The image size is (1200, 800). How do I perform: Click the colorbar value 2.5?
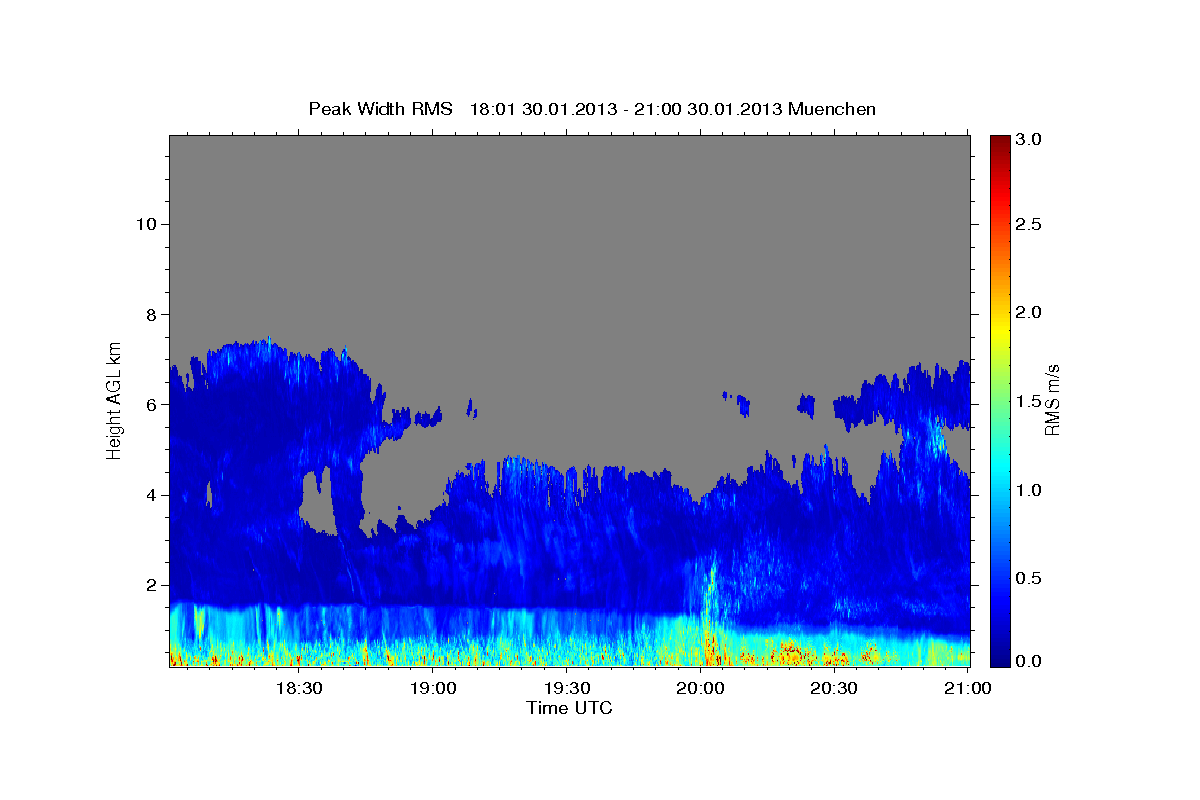[1029, 225]
